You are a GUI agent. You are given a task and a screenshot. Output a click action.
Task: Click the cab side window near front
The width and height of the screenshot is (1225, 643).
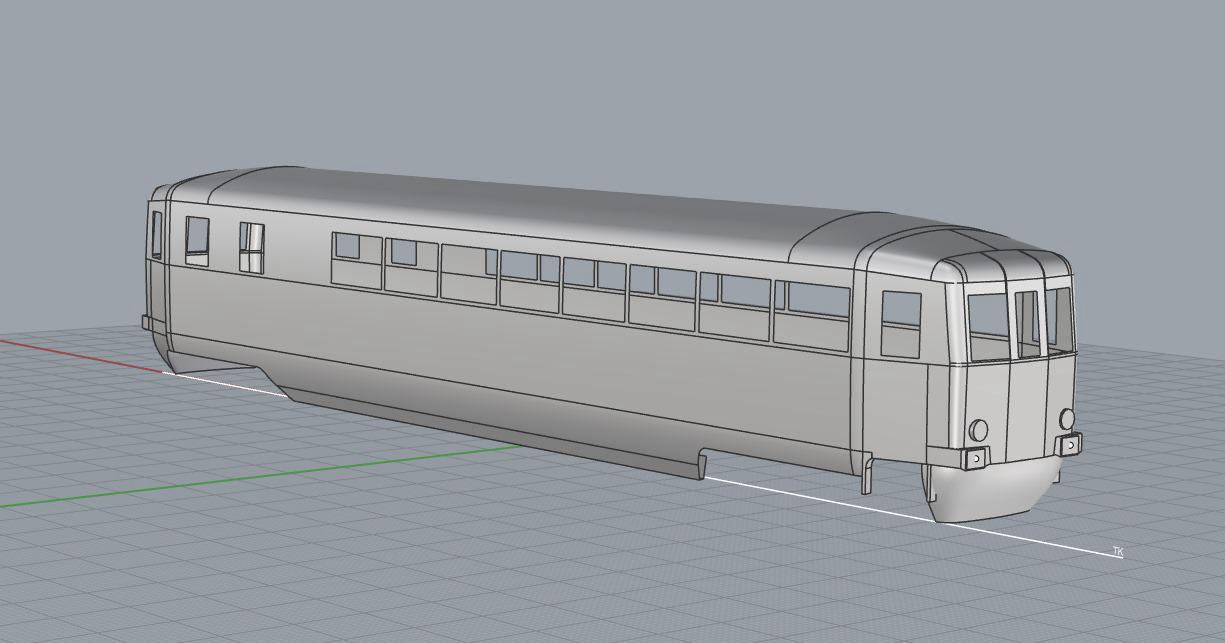coord(900,323)
